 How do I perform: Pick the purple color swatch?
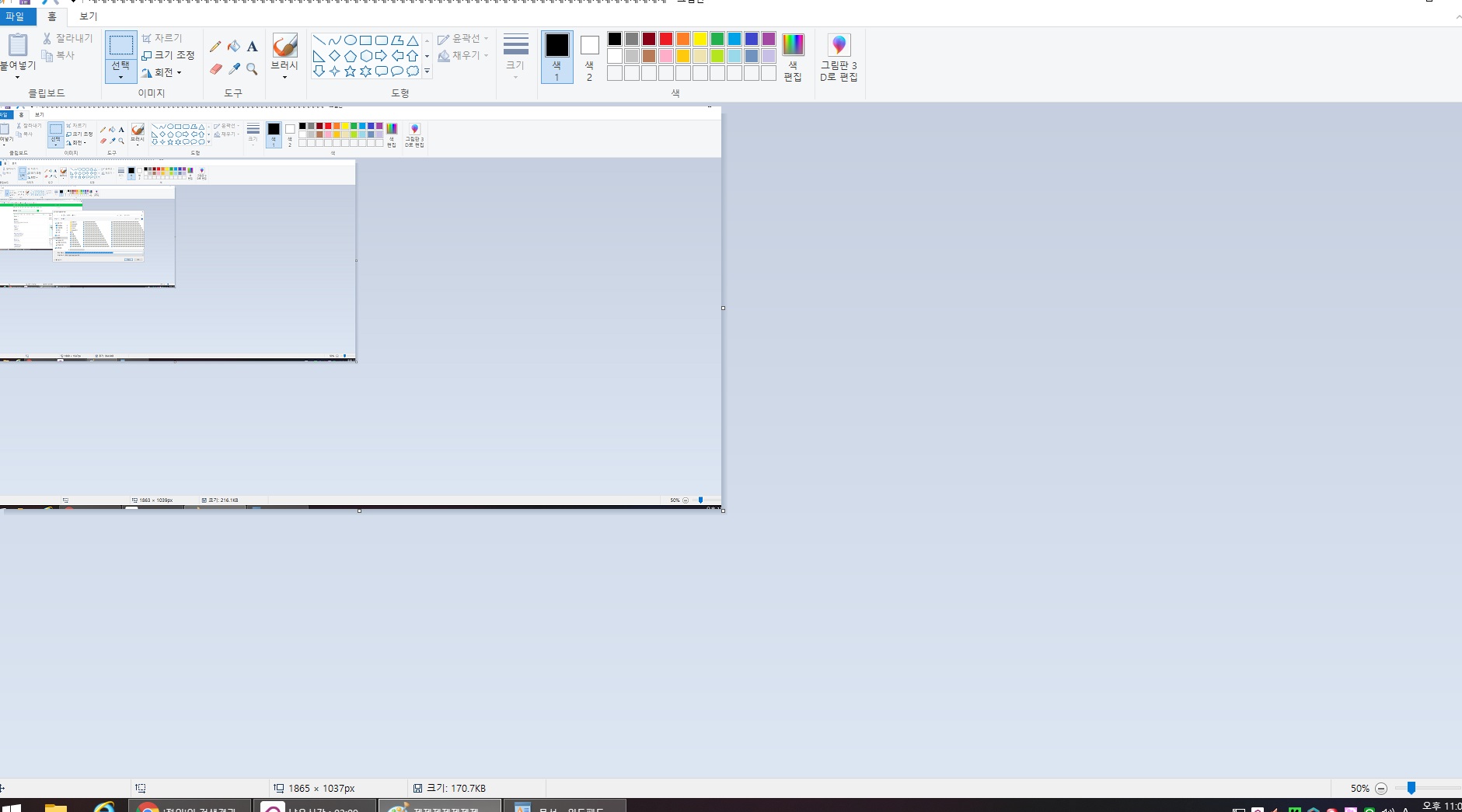coord(769,39)
